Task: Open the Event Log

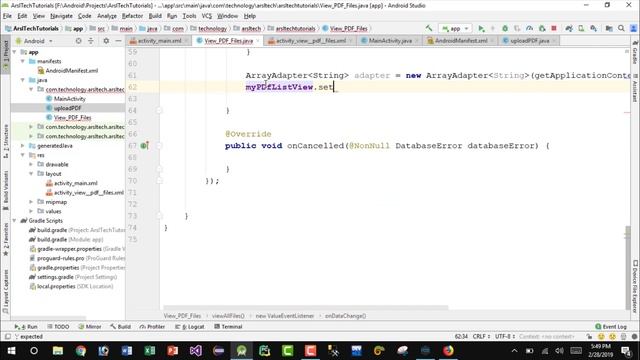Action: 611,327
